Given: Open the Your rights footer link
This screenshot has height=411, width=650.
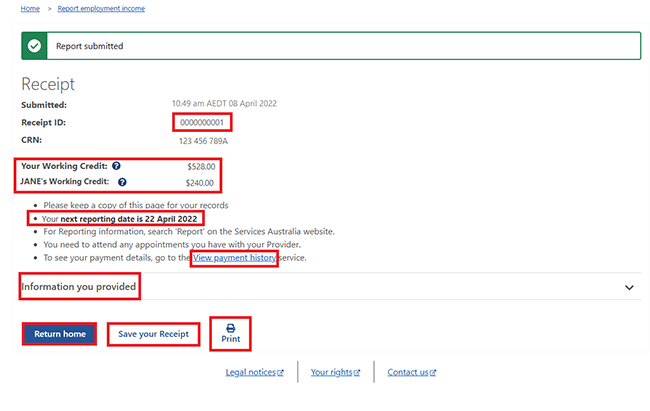Looking at the screenshot, I should click(x=331, y=373).
